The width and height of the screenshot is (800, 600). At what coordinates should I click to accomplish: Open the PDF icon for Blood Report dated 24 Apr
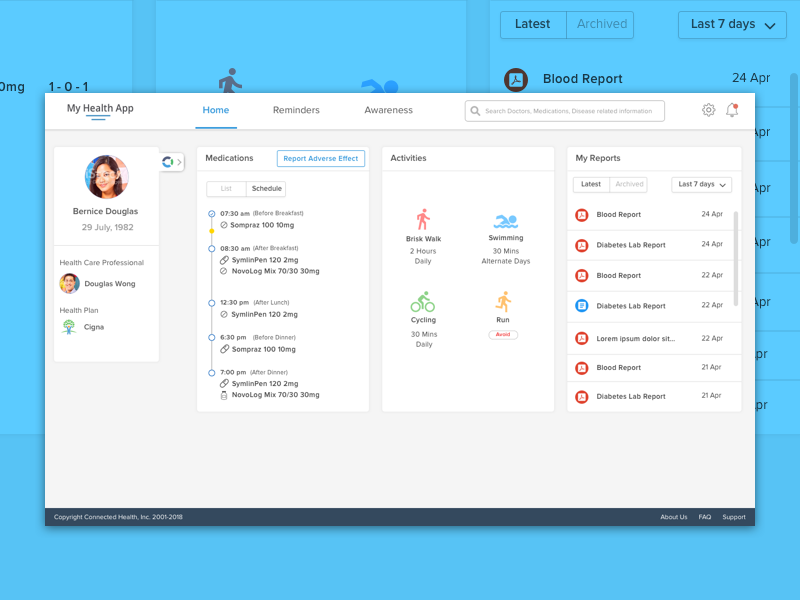[582, 215]
